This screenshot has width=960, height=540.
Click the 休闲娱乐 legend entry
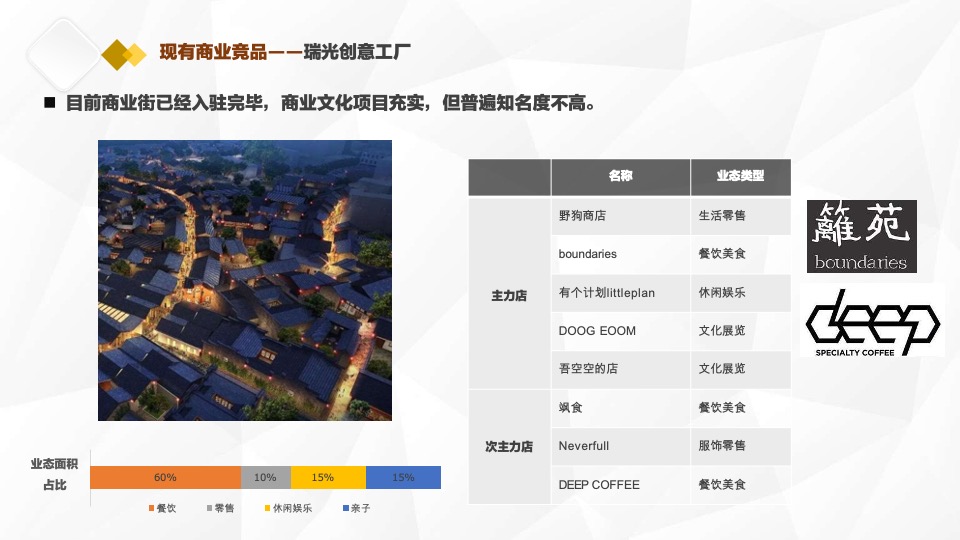click(x=288, y=508)
